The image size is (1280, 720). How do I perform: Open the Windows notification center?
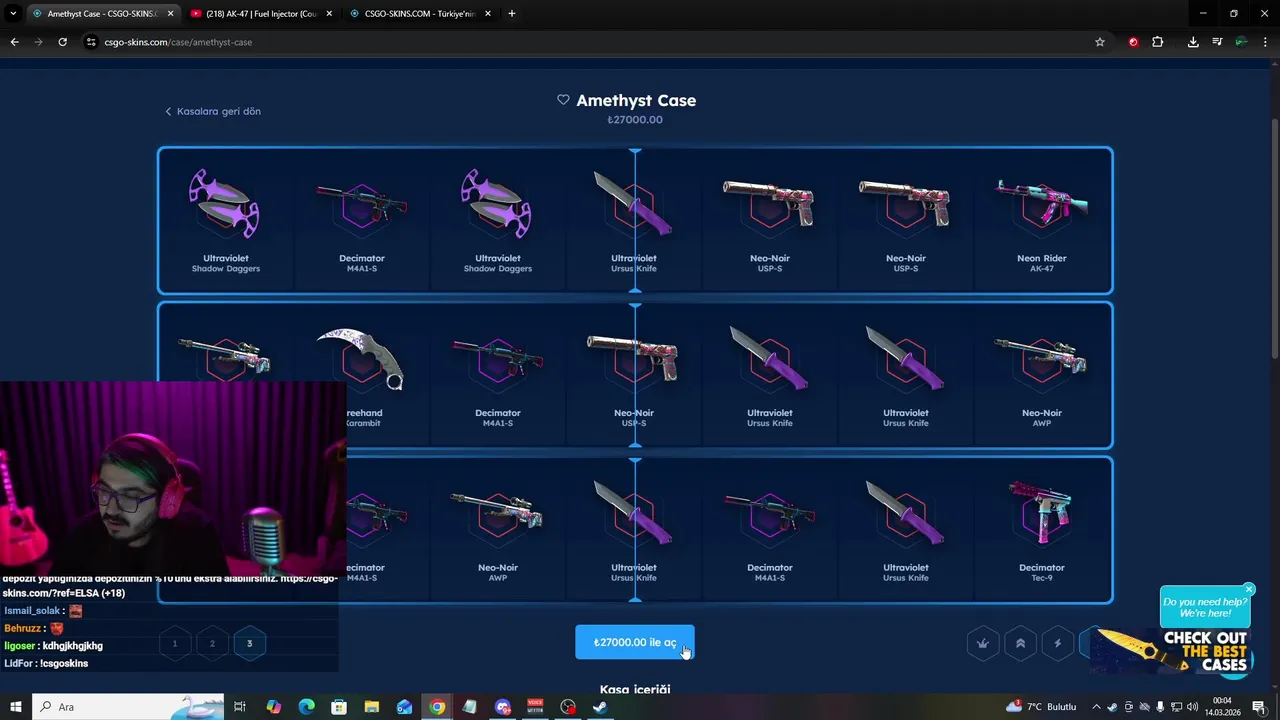click(1259, 707)
